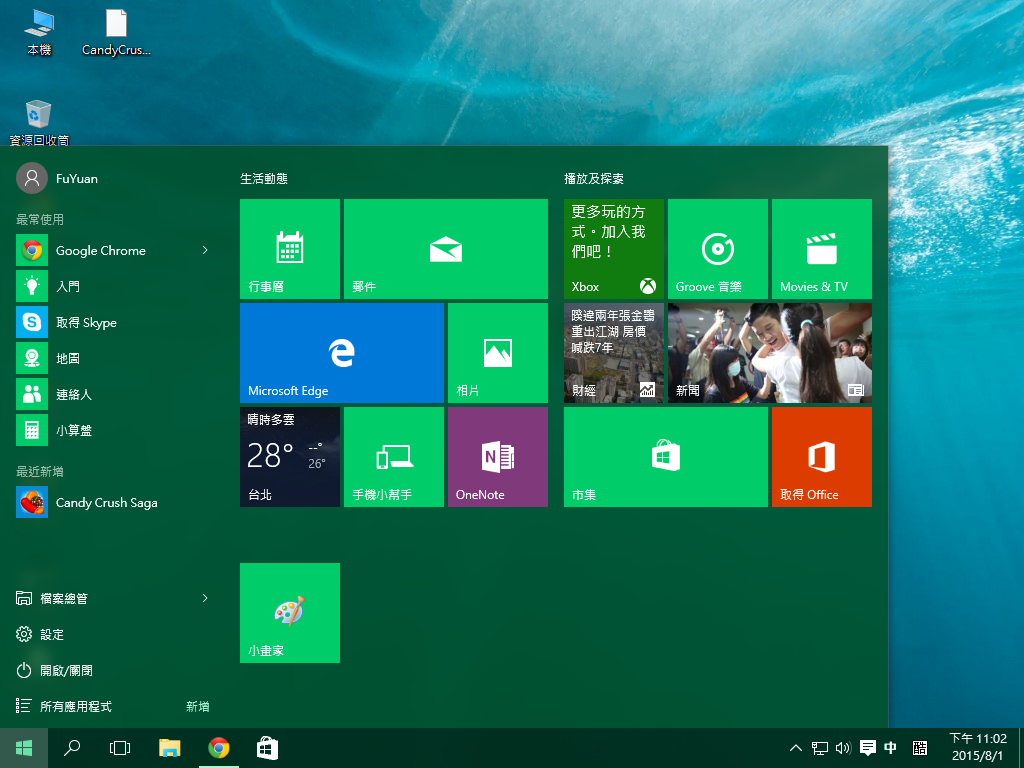Click the FuYuan user account
The image size is (1024, 768).
[x=57, y=178]
